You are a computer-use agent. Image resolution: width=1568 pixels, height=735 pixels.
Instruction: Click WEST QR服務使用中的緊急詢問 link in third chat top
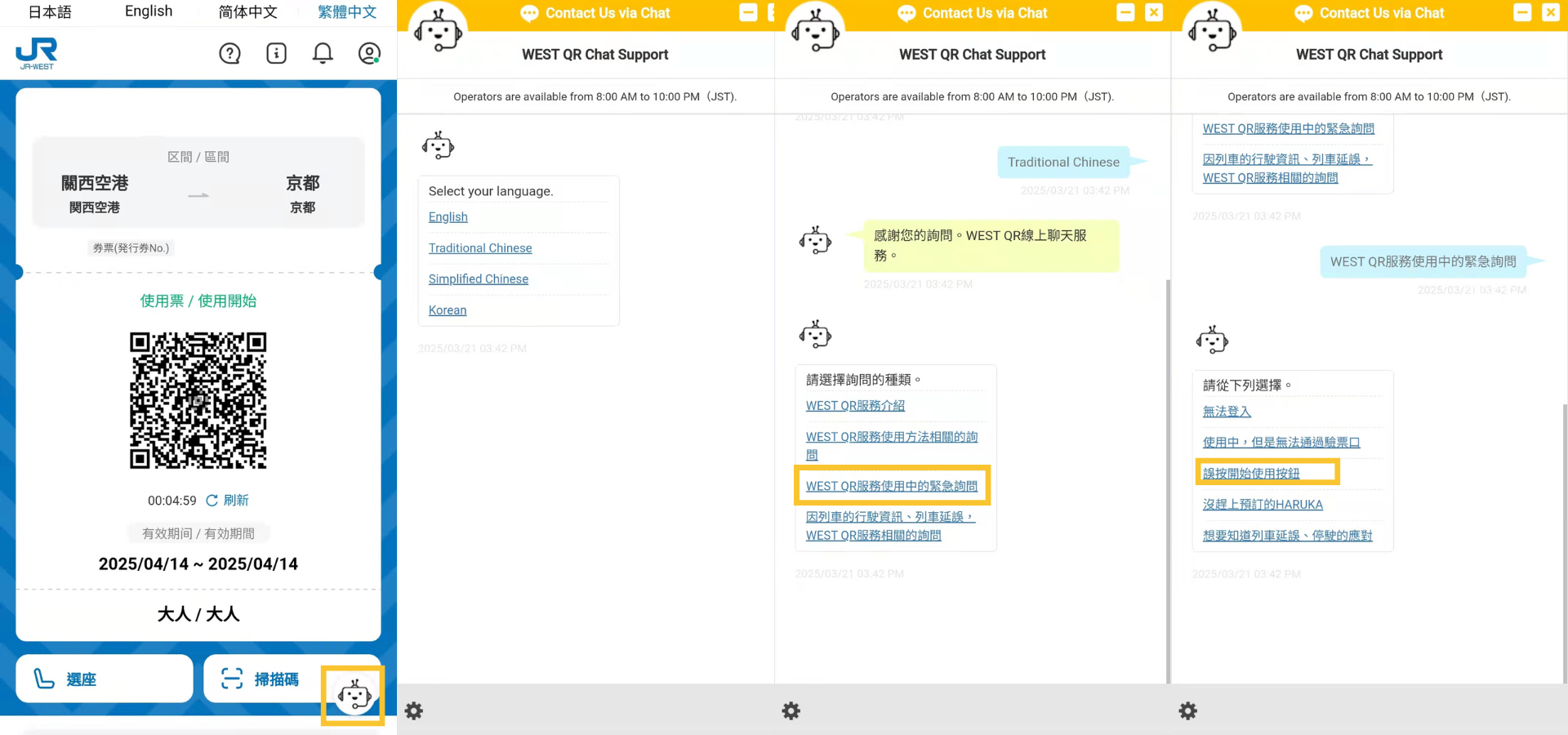1289,128
